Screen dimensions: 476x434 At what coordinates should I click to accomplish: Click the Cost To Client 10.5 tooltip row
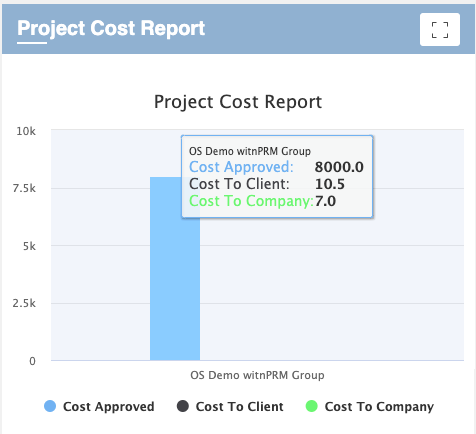click(x=267, y=184)
